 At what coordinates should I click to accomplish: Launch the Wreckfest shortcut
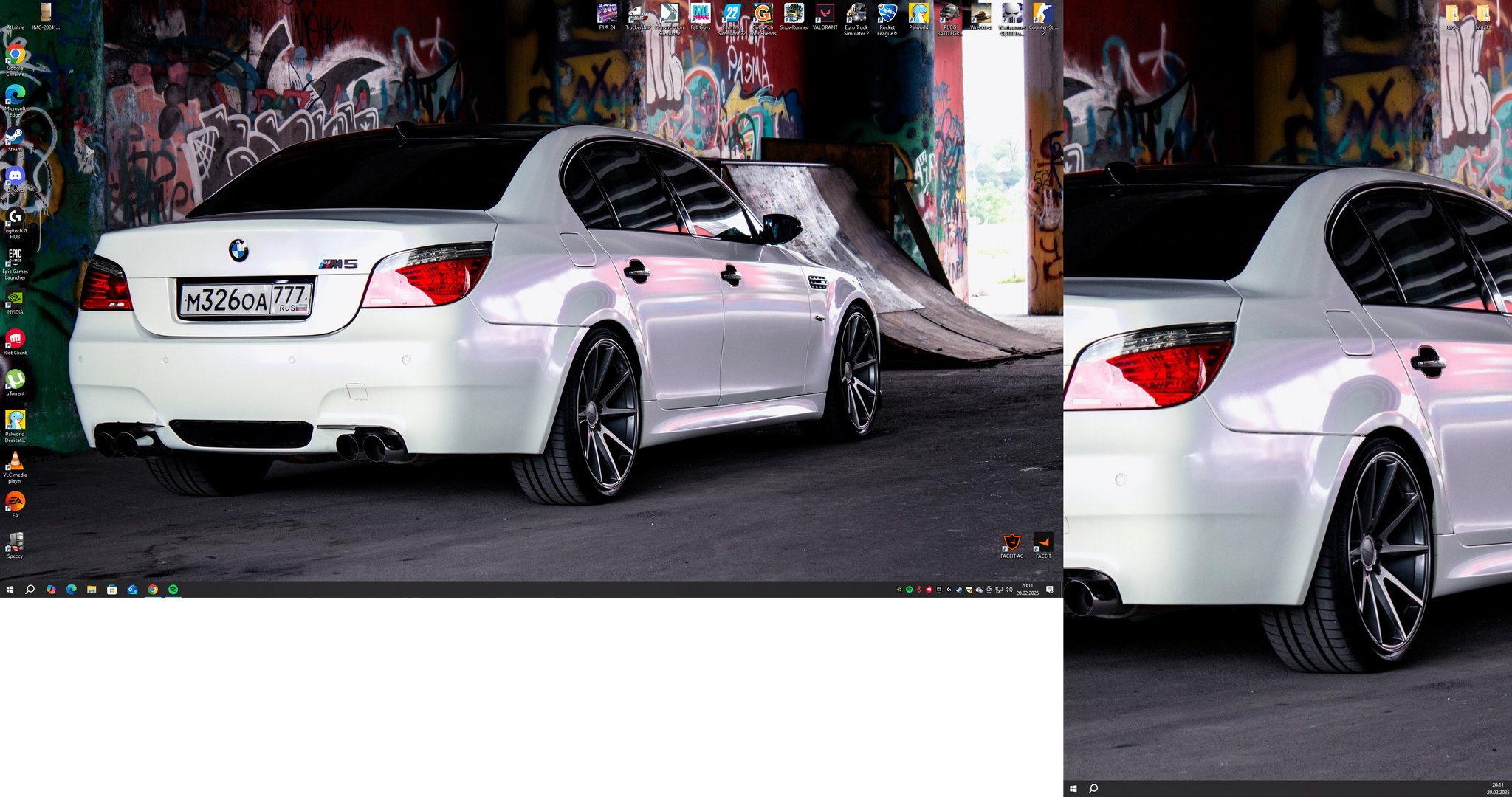(x=980, y=16)
